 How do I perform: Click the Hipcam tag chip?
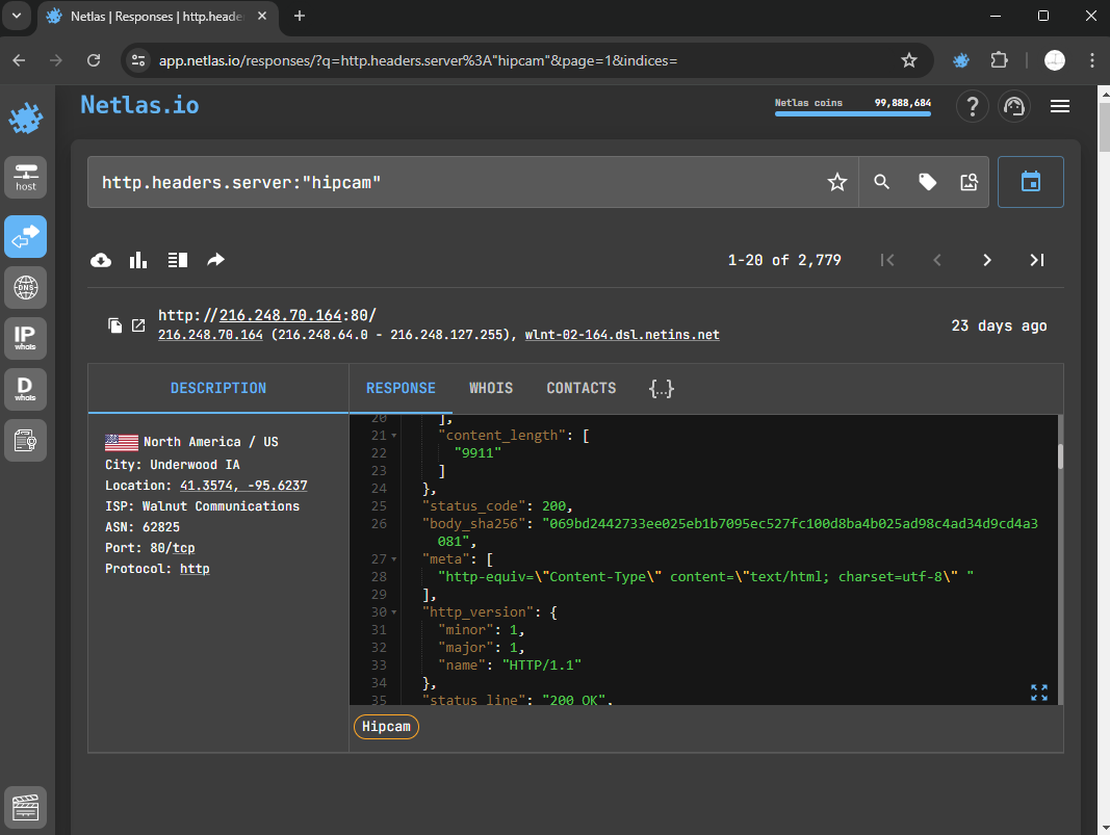[386, 727]
